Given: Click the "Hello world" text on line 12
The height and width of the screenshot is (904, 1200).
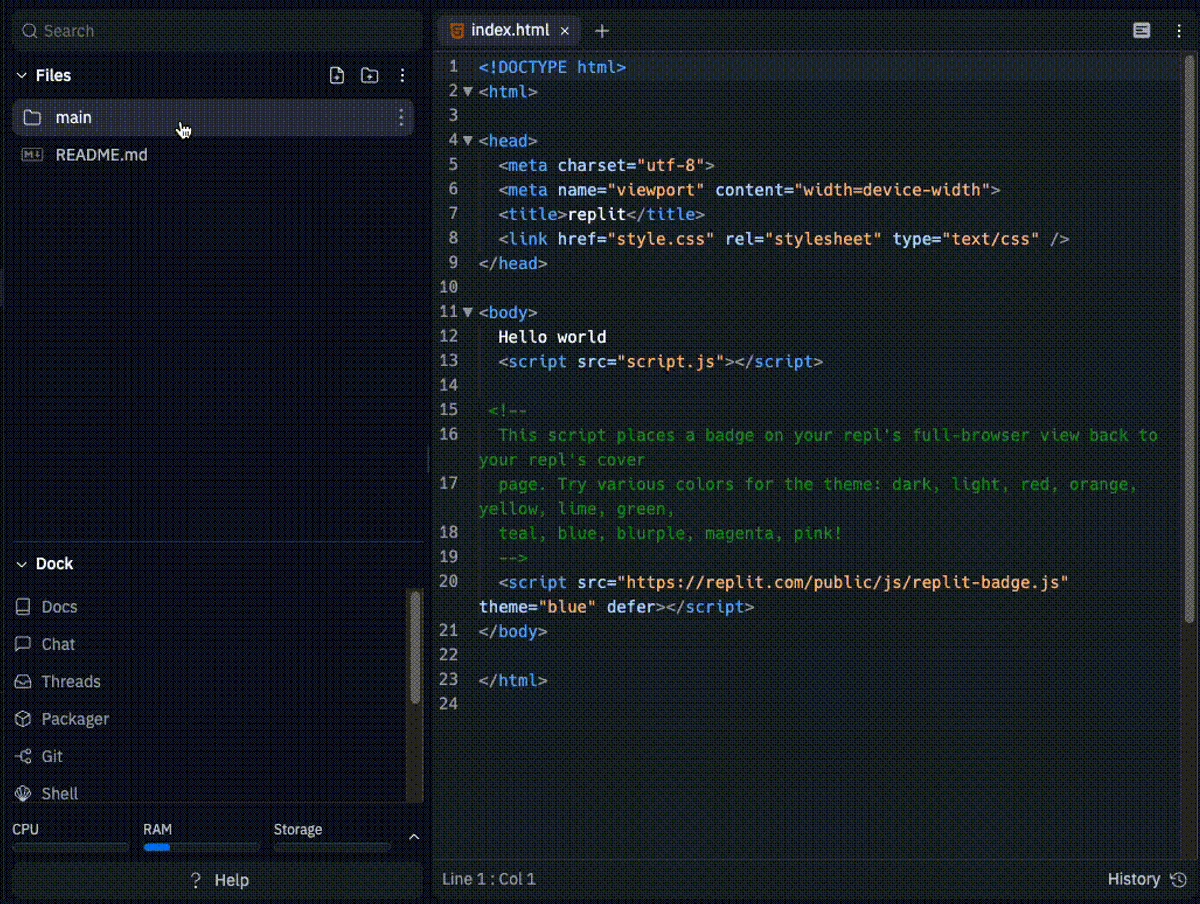Looking at the screenshot, I should click(x=552, y=337).
